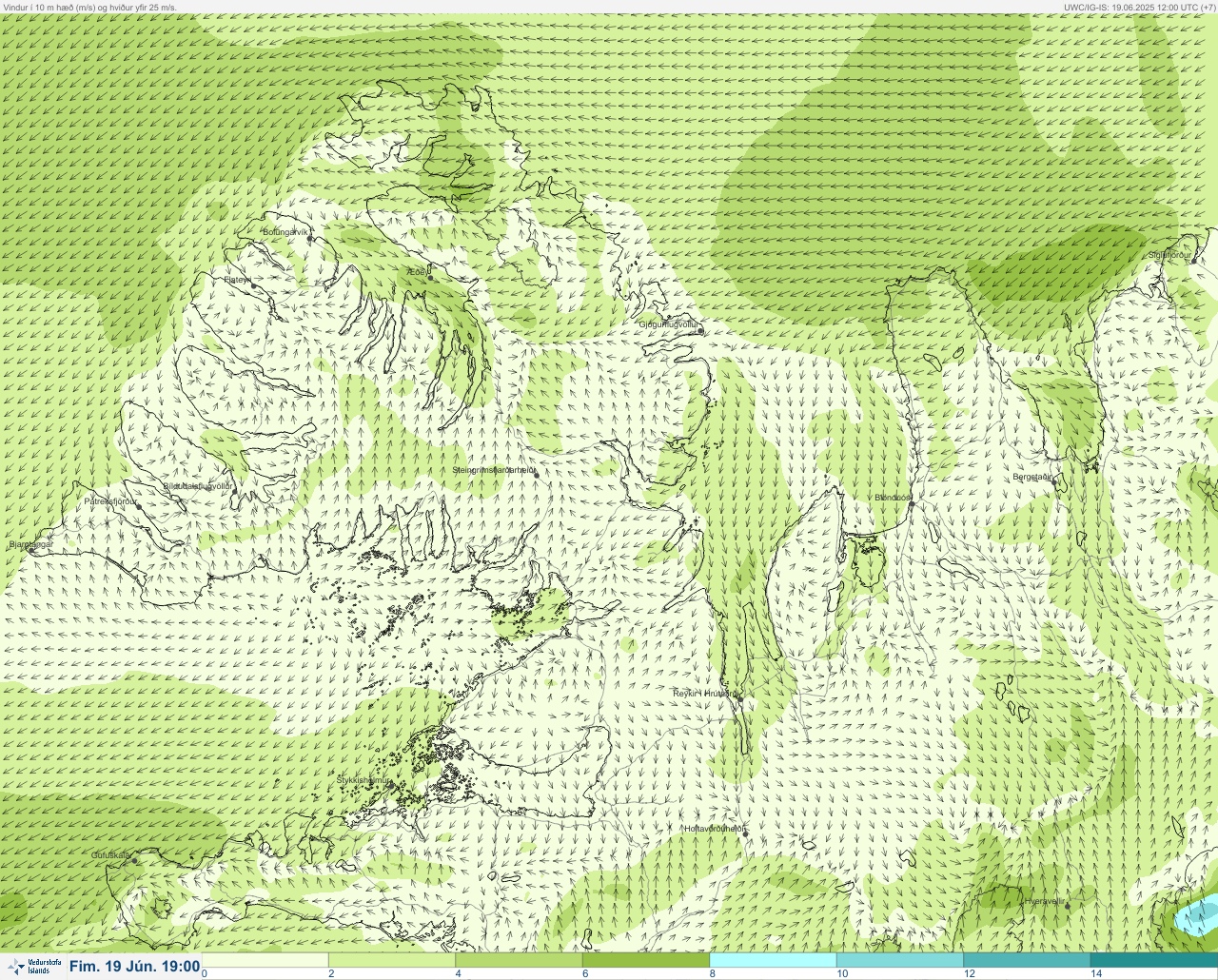
Task: Click the Bolungarvík station label
Action: click(285, 231)
